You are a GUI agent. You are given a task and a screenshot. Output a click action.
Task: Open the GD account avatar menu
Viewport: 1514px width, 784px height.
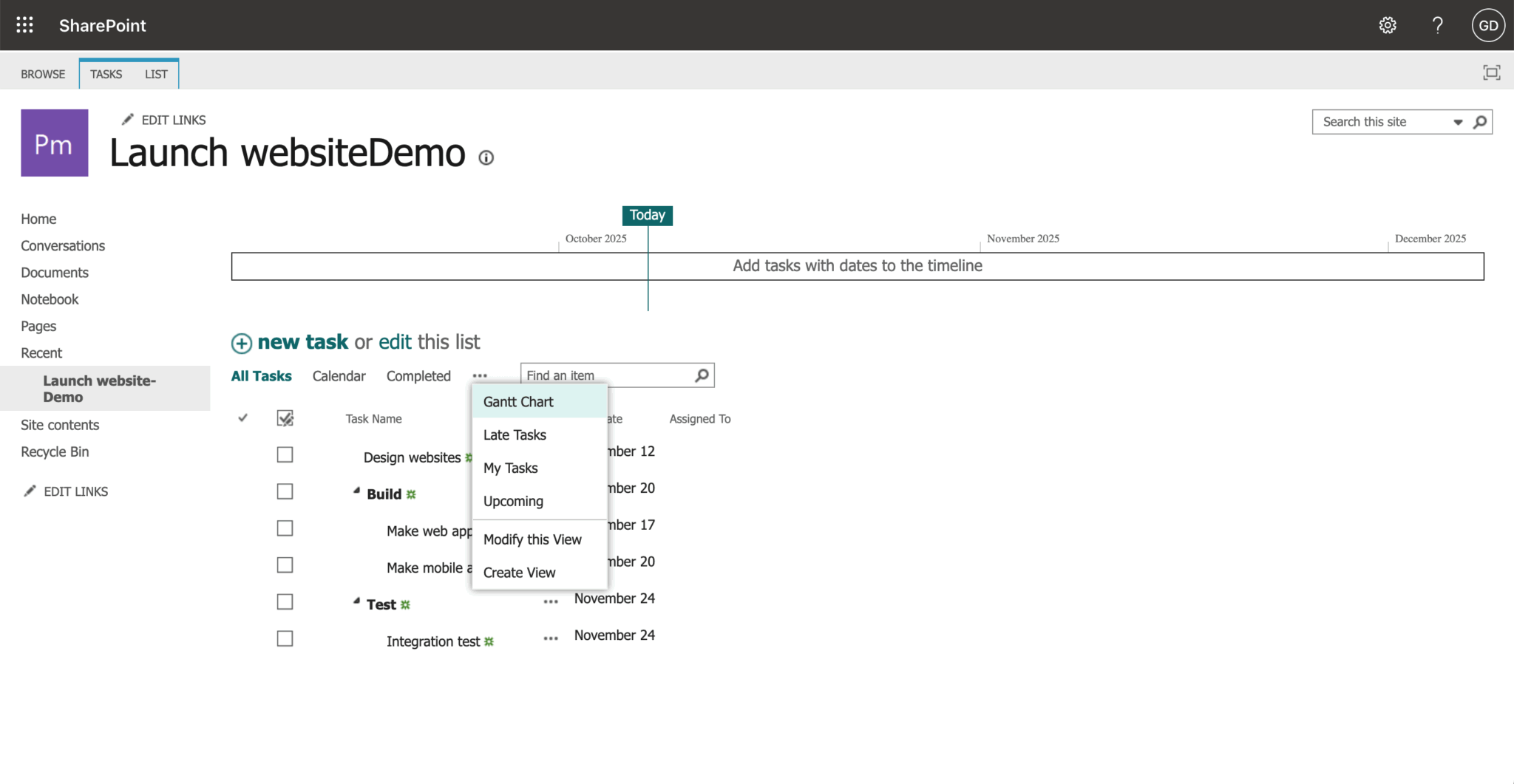point(1487,25)
